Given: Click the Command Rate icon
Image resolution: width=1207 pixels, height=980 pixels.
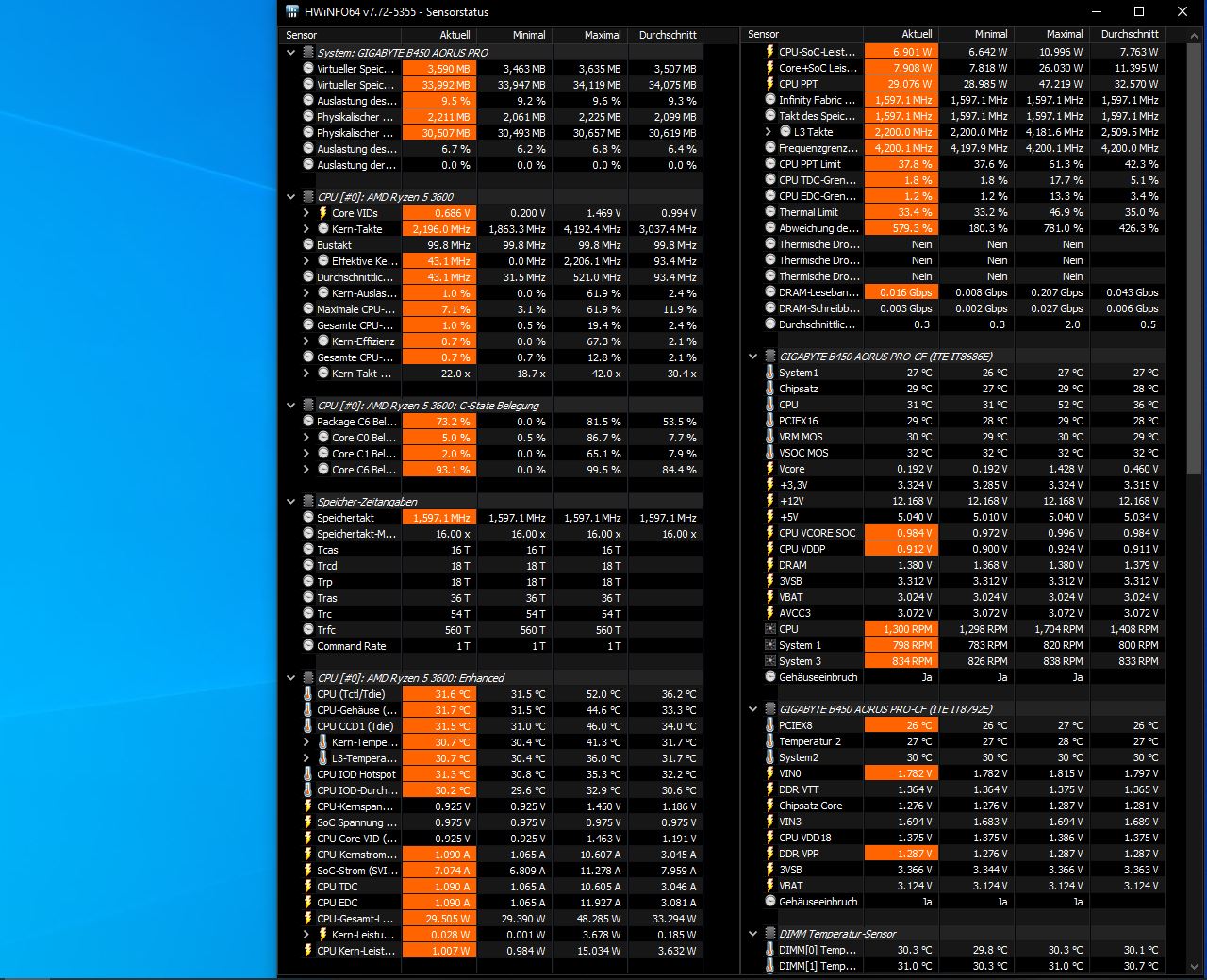Looking at the screenshot, I should [x=308, y=646].
